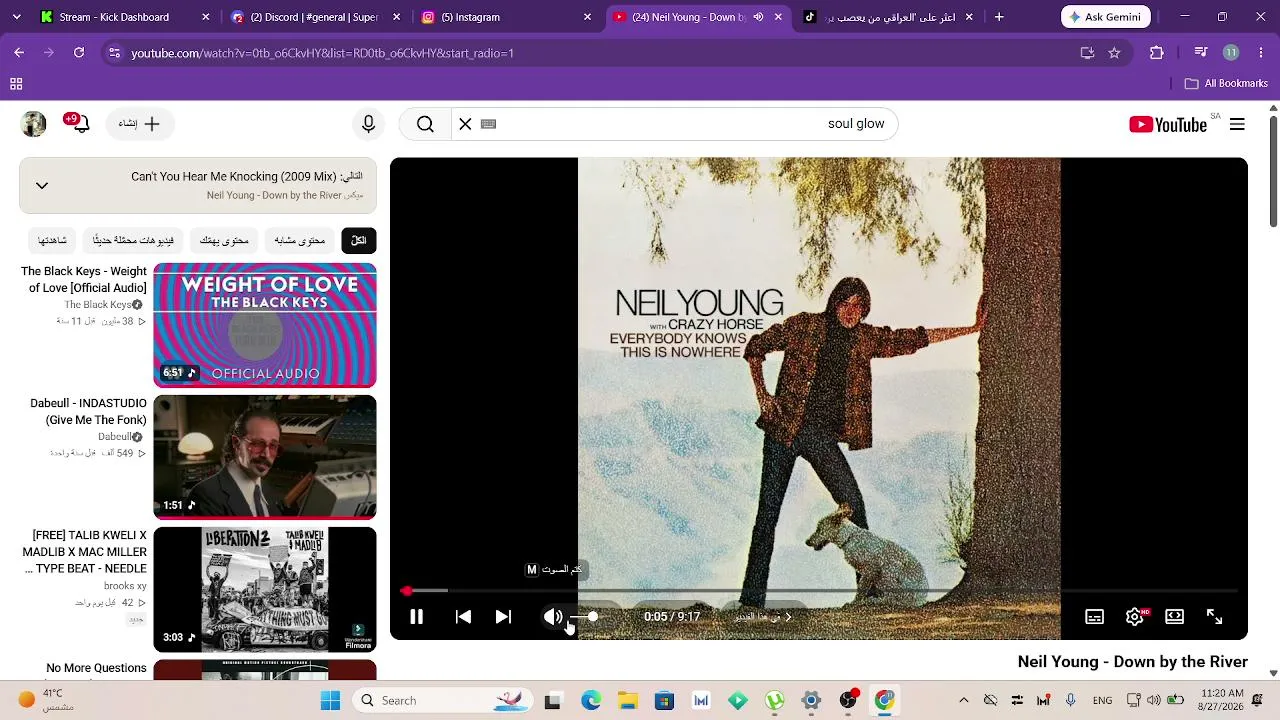Show hidden system tray icons
Screen dimensions: 1280x720
click(963, 701)
